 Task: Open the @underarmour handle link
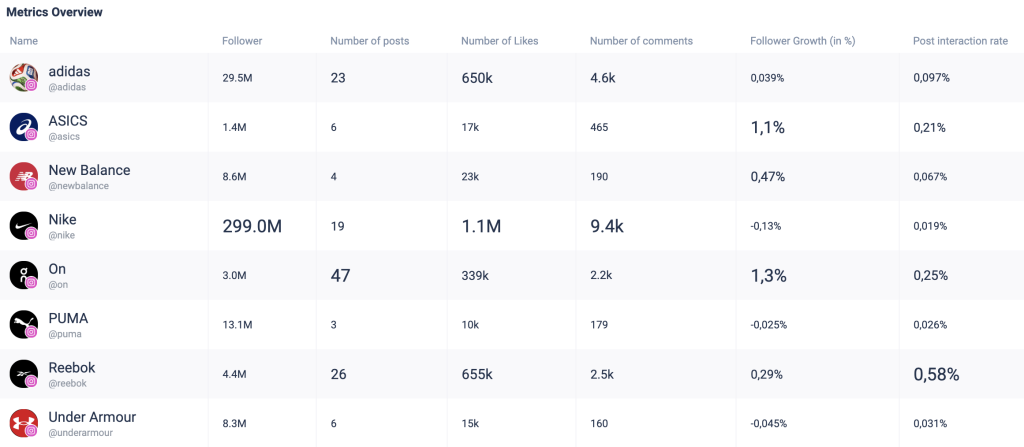(x=82, y=433)
